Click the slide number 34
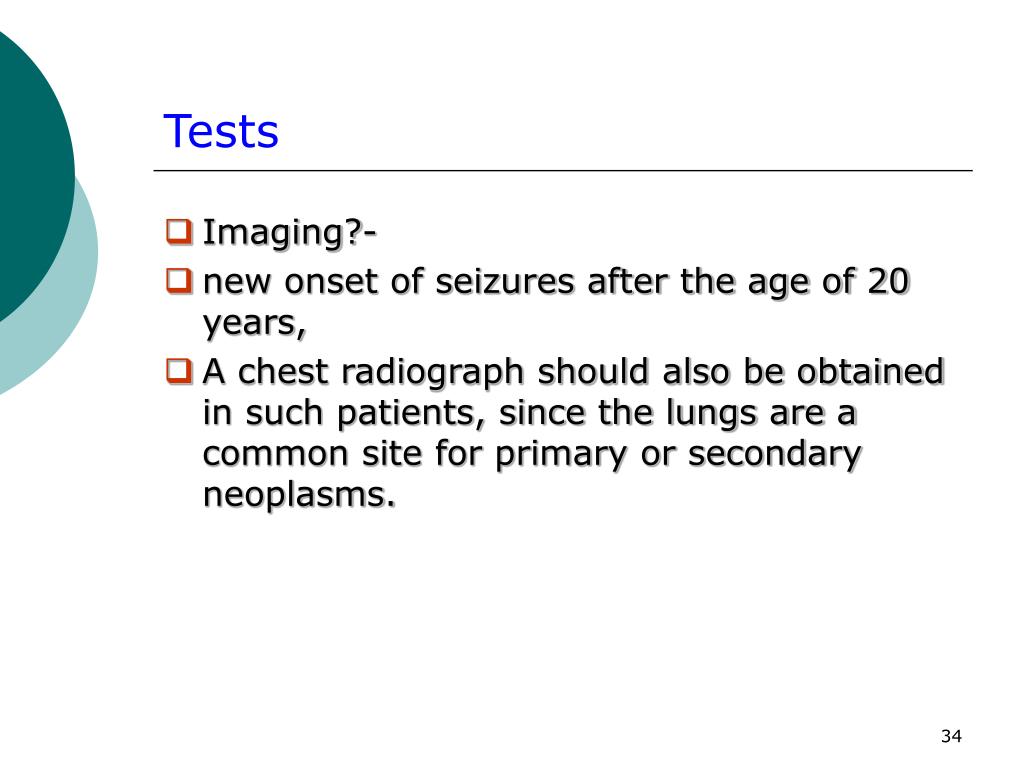 pyautogui.click(x=952, y=737)
